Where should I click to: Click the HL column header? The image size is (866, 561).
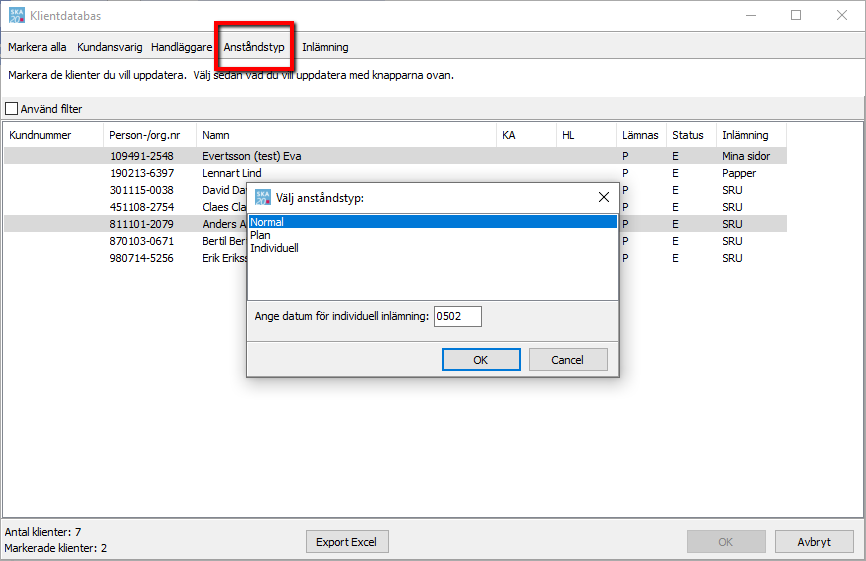[586, 135]
